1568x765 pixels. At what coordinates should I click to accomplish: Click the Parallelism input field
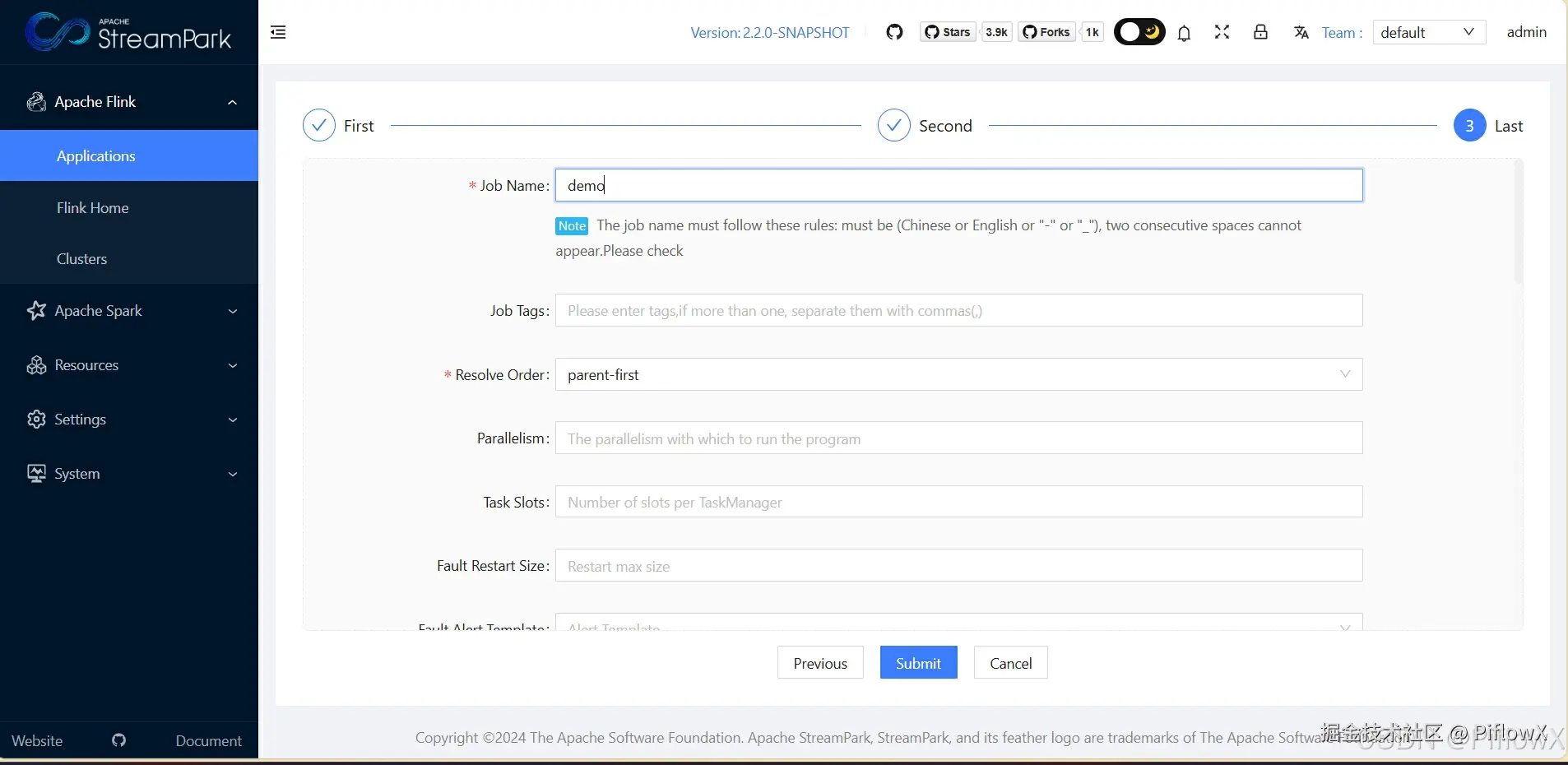[959, 438]
